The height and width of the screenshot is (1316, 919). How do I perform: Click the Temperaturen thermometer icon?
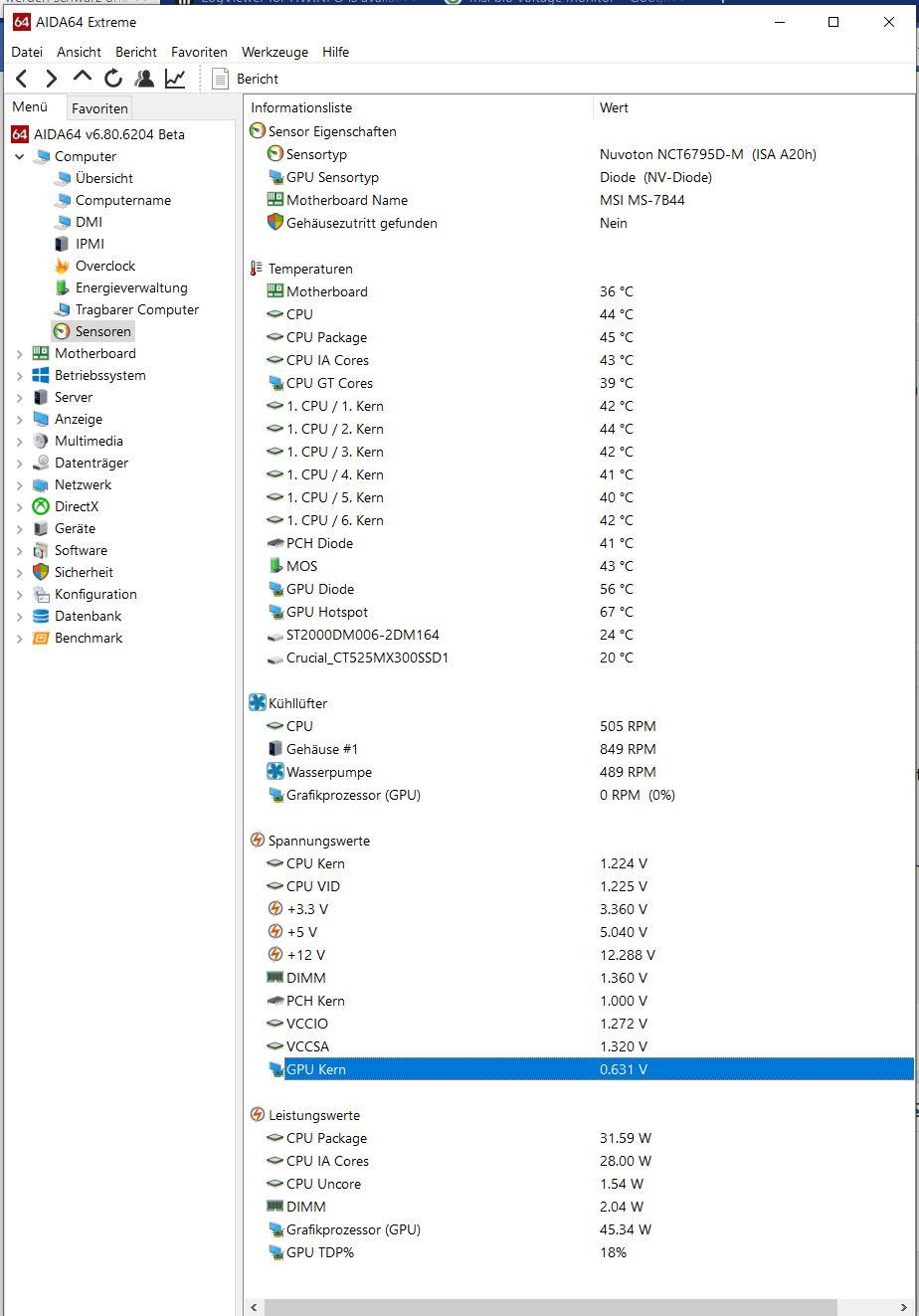tap(258, 269)
